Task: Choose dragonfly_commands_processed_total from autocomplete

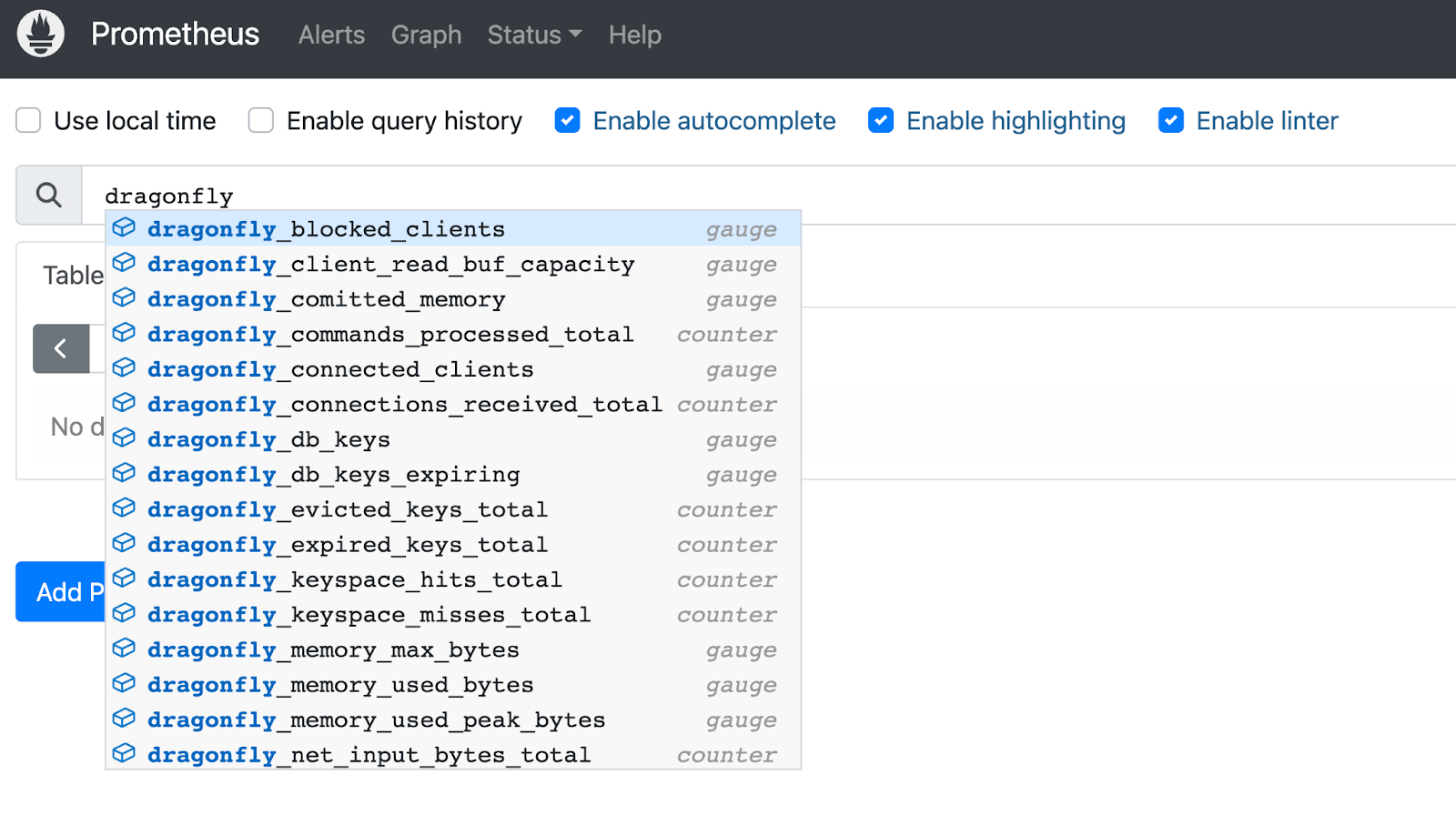Action: tap(453, 334)
